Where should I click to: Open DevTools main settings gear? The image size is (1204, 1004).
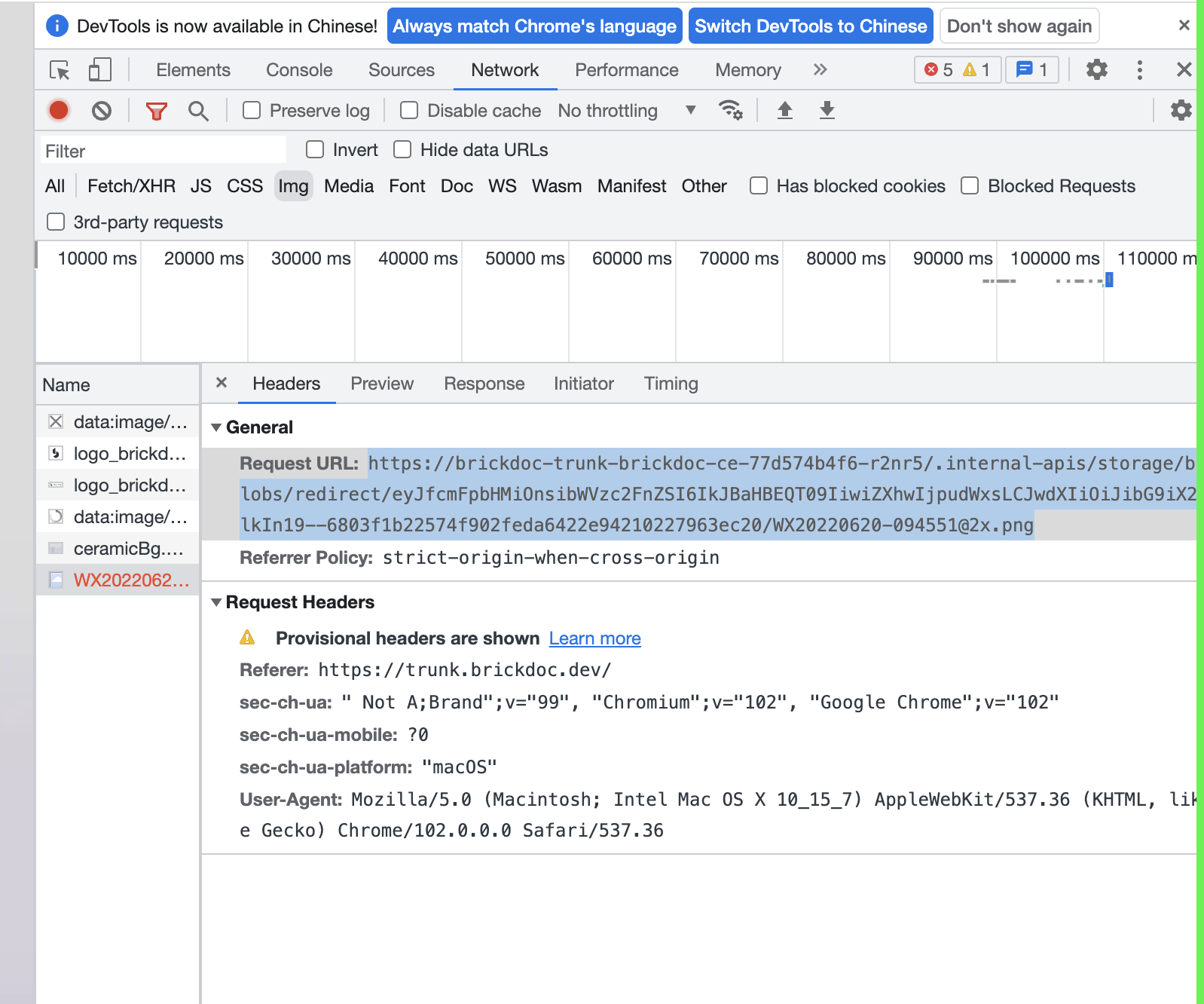1097,69
